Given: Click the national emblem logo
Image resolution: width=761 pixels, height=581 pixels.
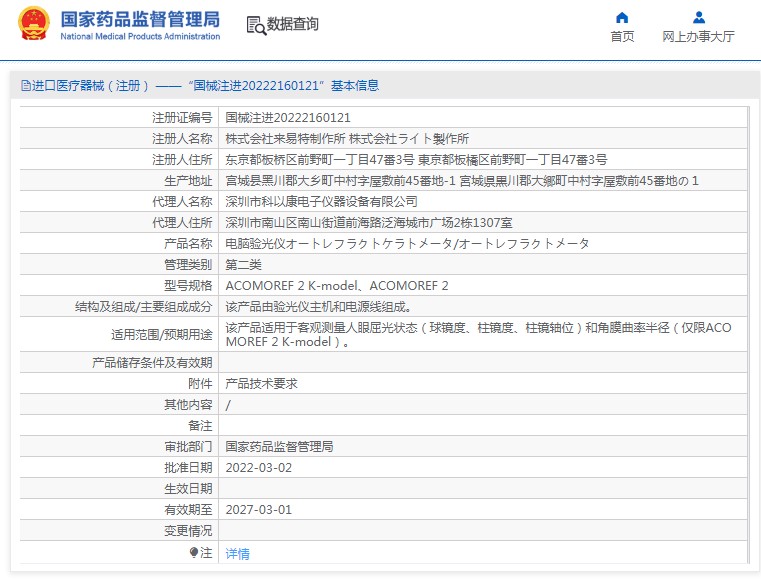Looking at the screenshot, I should [34, 23].
